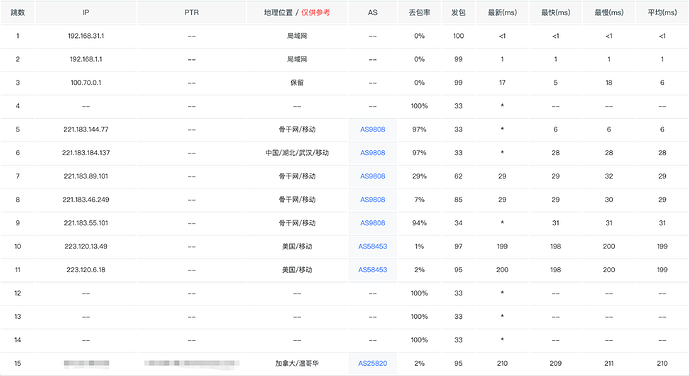The image size is (689, 376).
Task: Click the 加拿大/温哥华 location cell
Action: coord(297,363)
